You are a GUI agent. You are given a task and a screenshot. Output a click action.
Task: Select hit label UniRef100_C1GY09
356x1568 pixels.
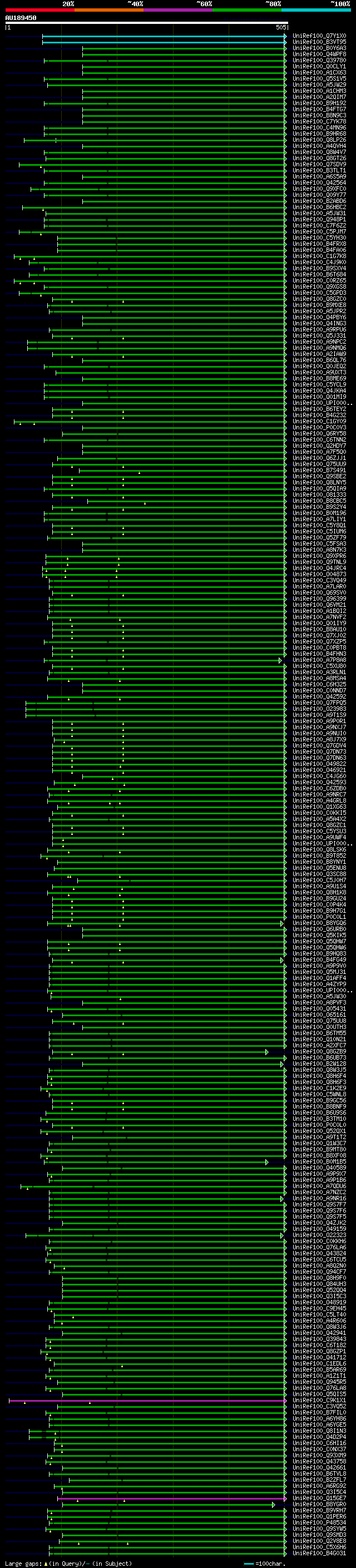(319, 421)
